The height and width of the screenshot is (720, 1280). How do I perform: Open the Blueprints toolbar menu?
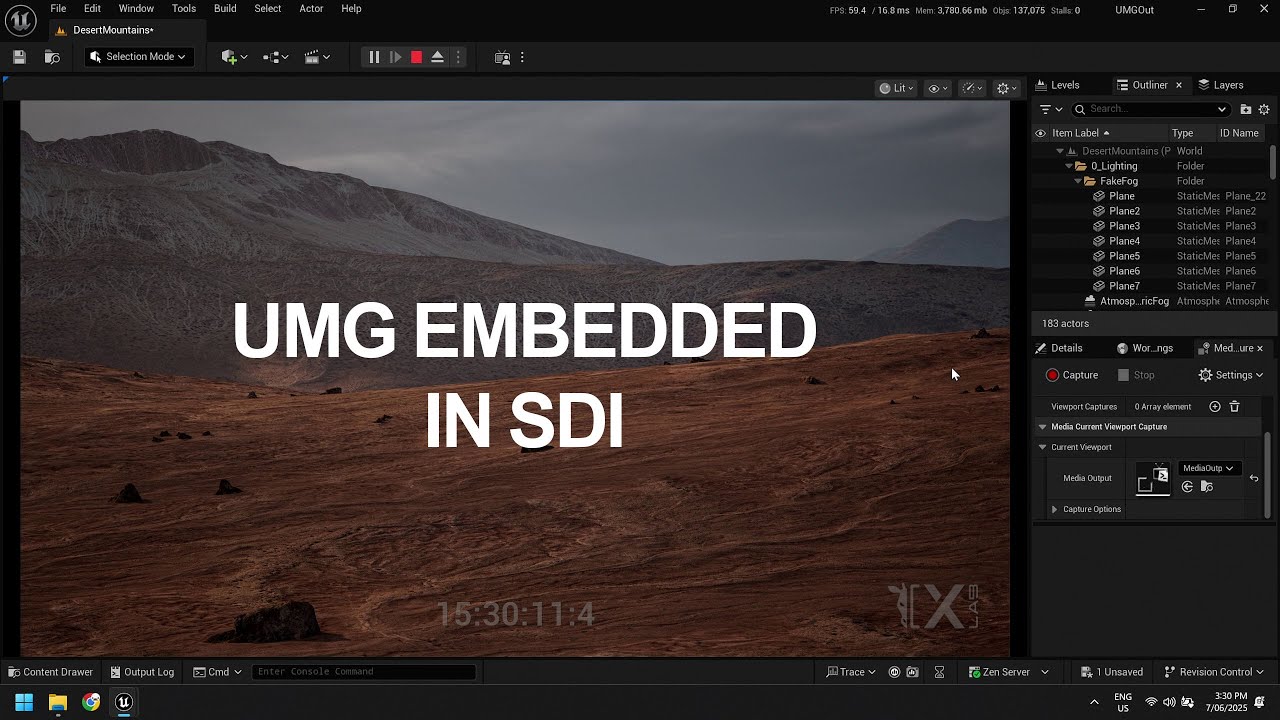275,57
